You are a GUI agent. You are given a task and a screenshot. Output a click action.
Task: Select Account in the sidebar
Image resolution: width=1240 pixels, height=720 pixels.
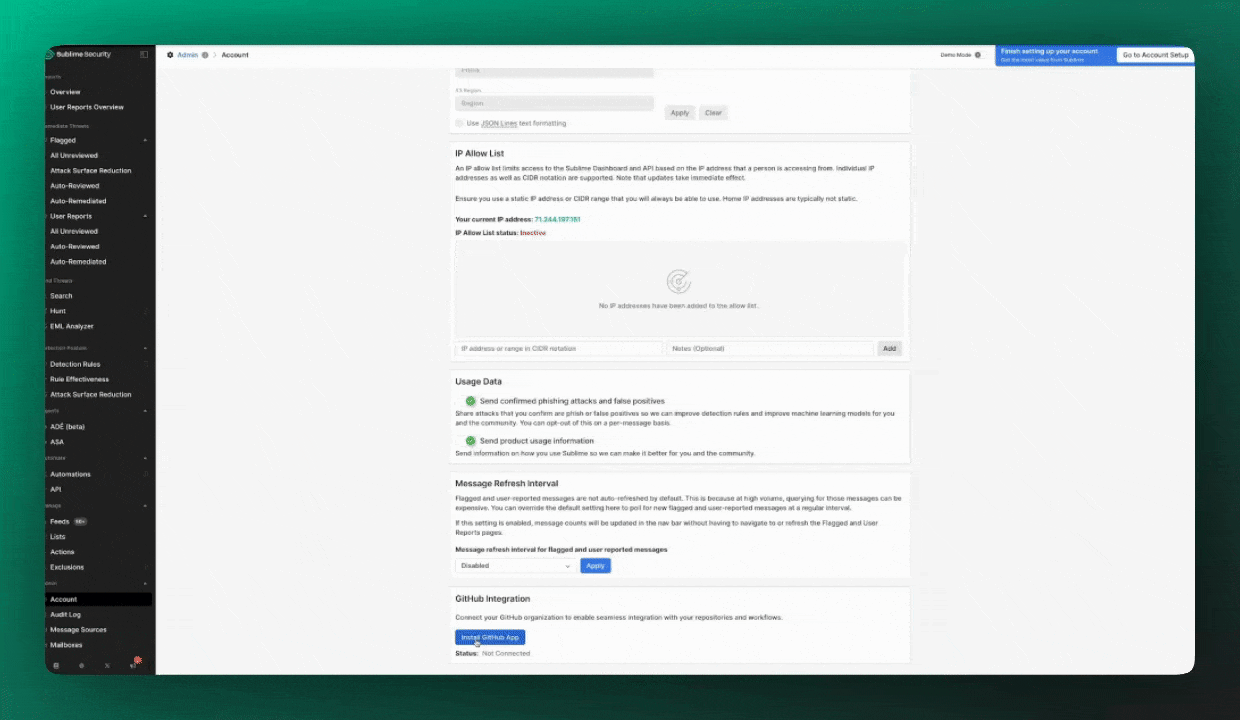pyautogui.click(x=99, y=599)
